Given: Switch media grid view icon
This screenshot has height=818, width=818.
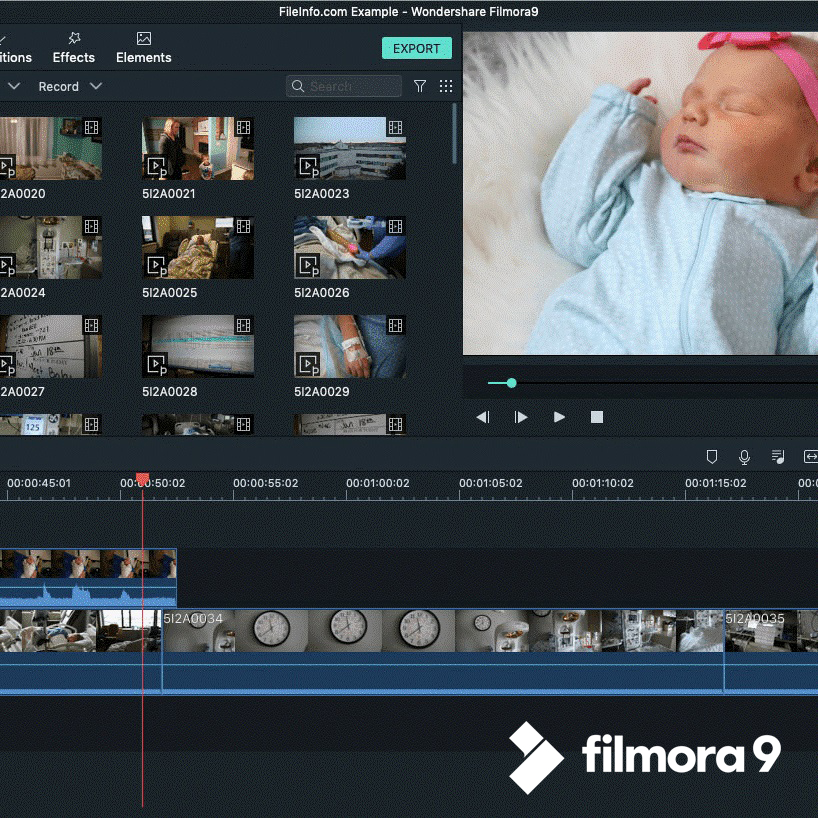Looking at the screenshot, I should click(446, 86).
